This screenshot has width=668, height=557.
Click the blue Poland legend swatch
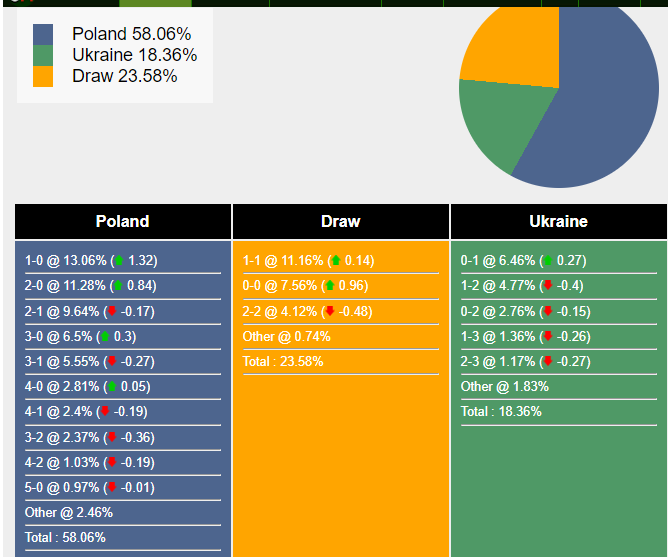[x=43, y=35]
